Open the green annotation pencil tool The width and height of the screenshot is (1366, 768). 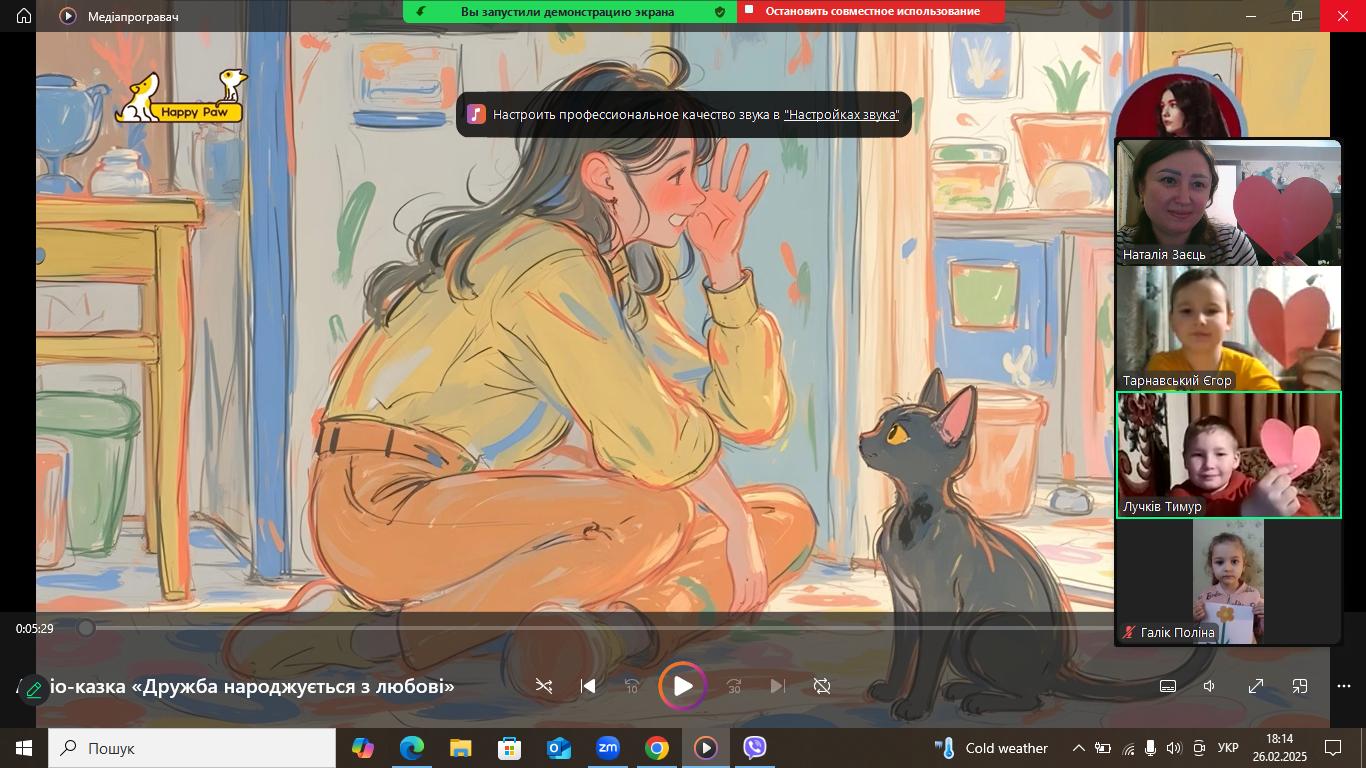tap(34, 689)
